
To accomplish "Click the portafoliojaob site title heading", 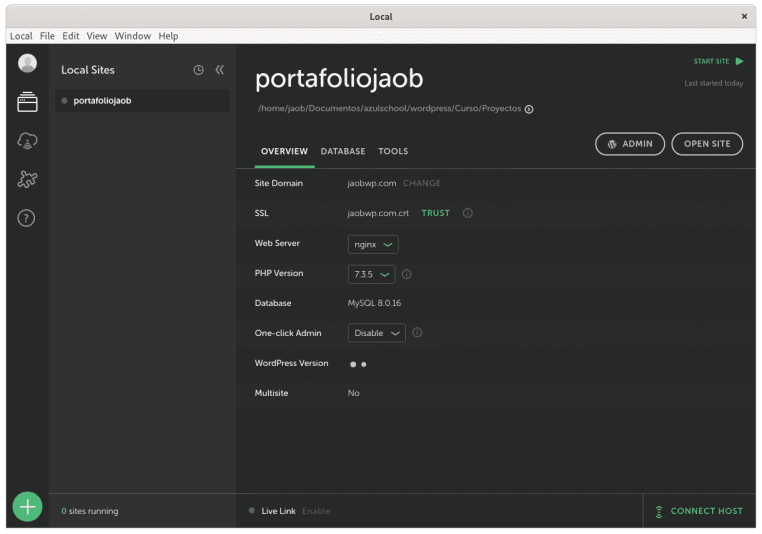I will [x=339, y=78].
